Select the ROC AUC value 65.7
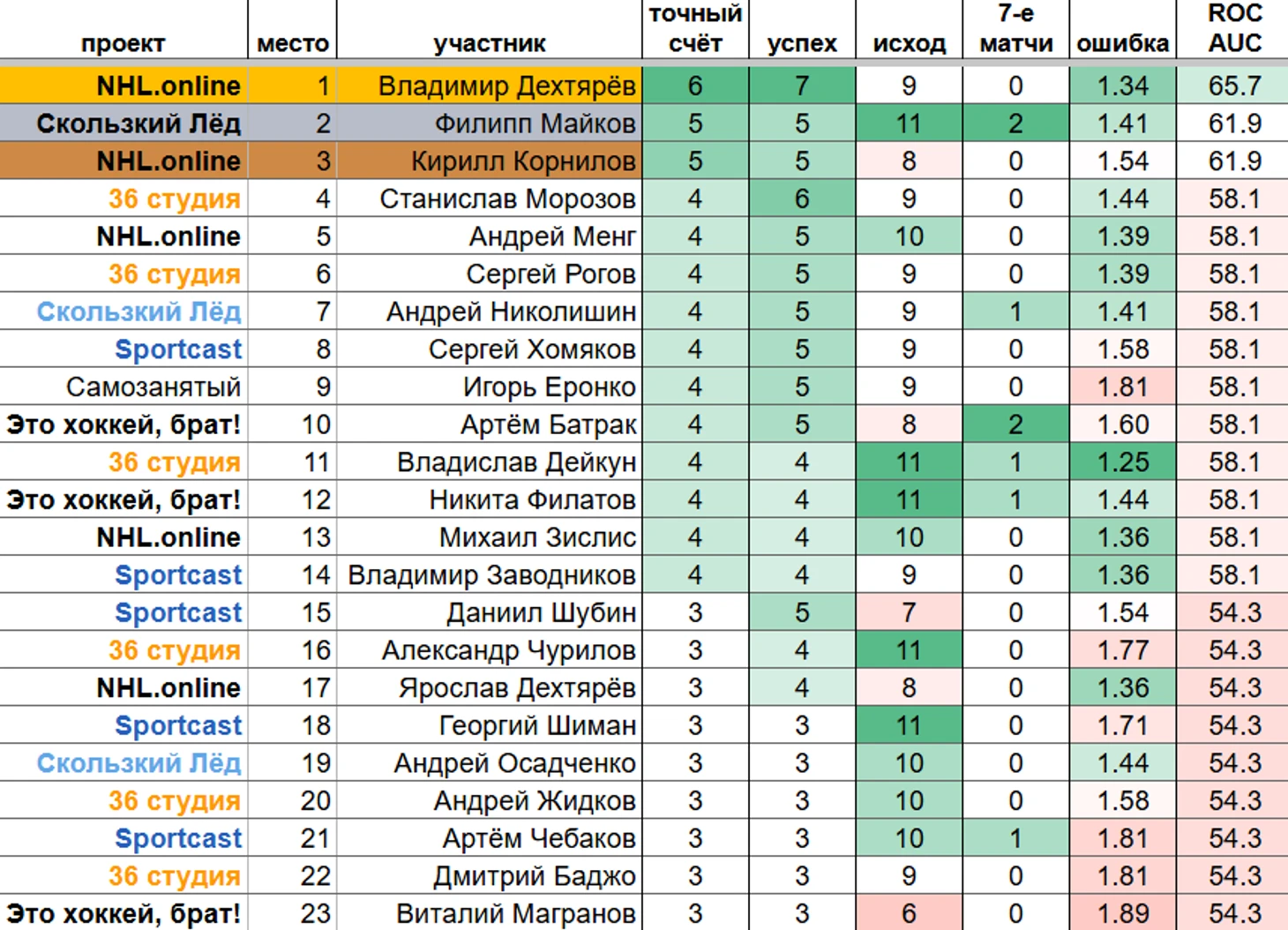The width and height of the screenshot is (1288, 930). 1233,86
